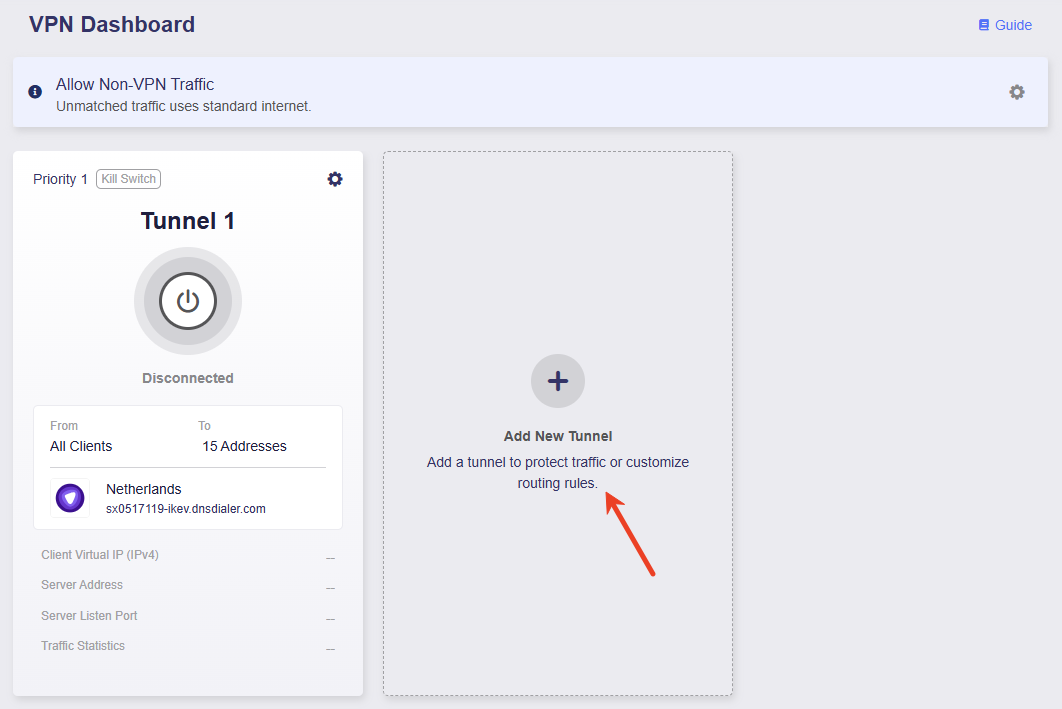Click the Allow Non-VPN Traffic heading
The width and height of the screenshot is (1062, 709).
(135, 84)
